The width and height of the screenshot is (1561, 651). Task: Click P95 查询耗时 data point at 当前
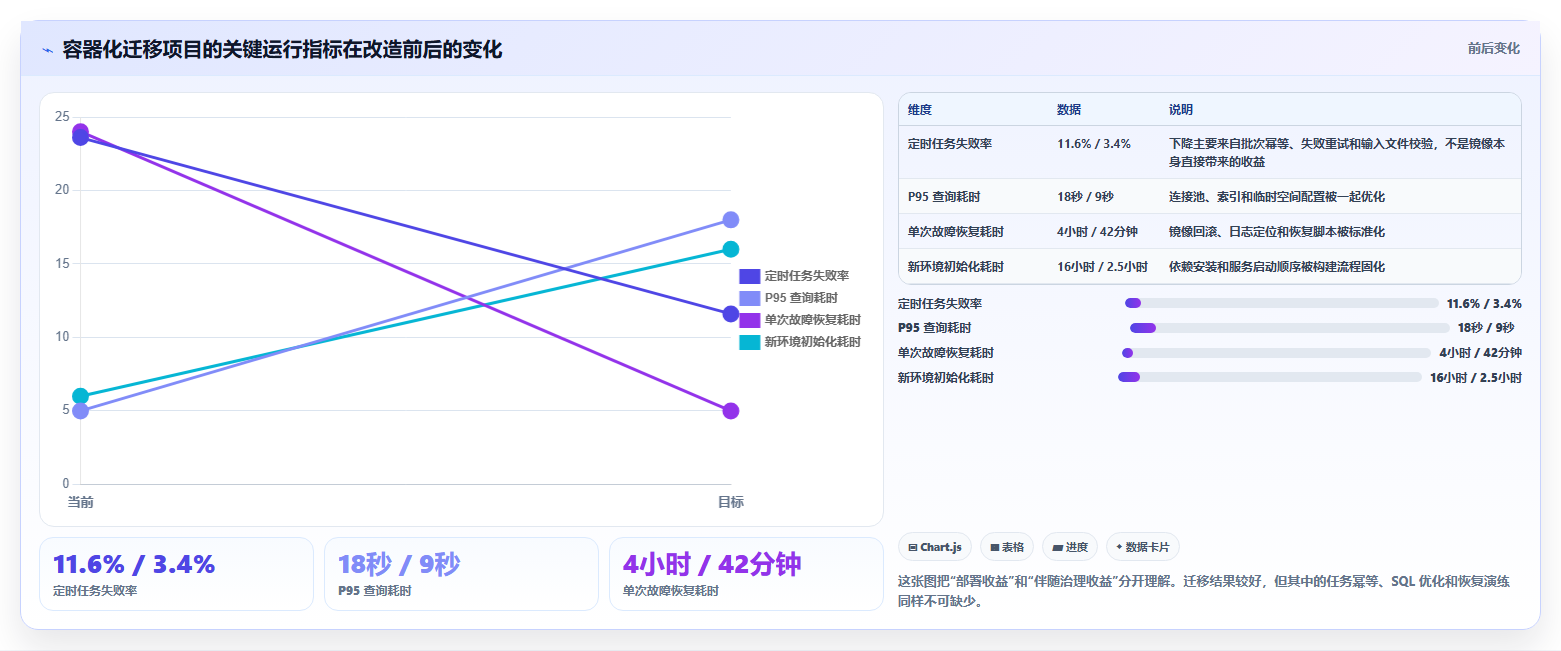80,411
